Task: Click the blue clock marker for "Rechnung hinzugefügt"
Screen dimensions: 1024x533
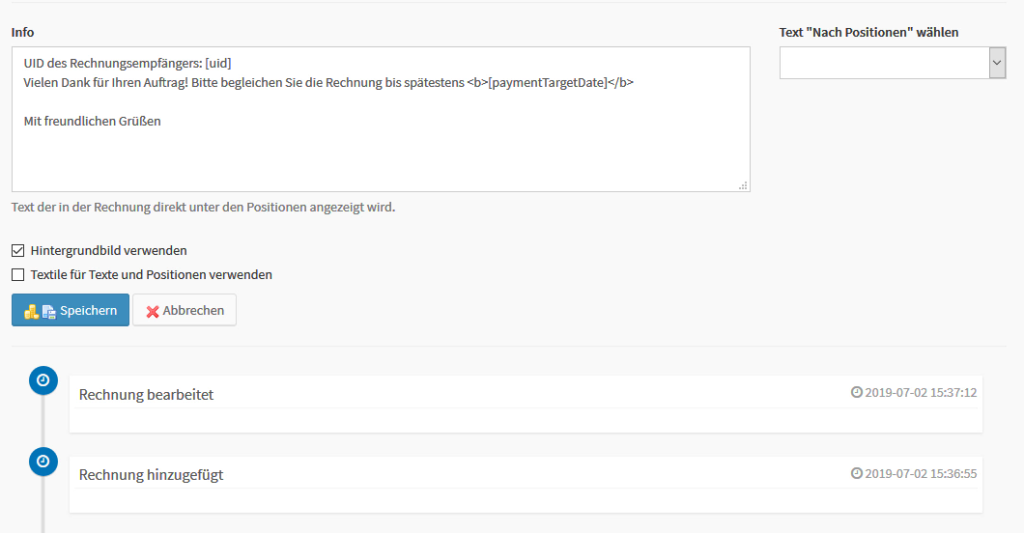Action: click(x=43, y=460)
